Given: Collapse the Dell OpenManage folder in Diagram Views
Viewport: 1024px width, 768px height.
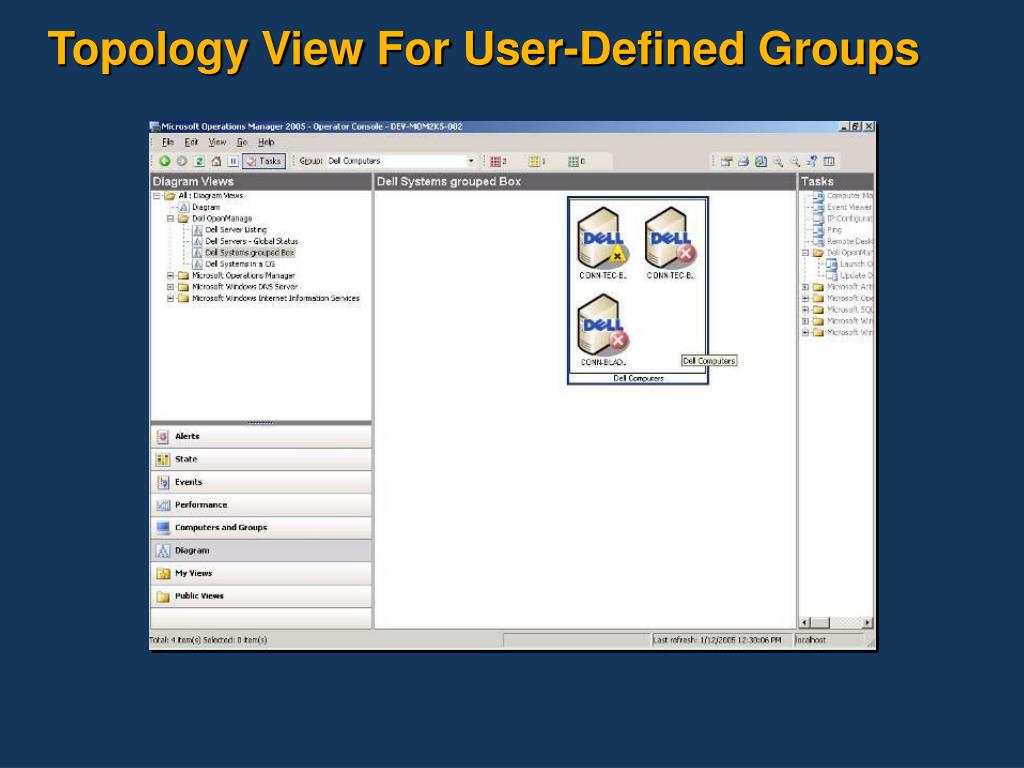Looking at the screenshot, I should (170, 219).
